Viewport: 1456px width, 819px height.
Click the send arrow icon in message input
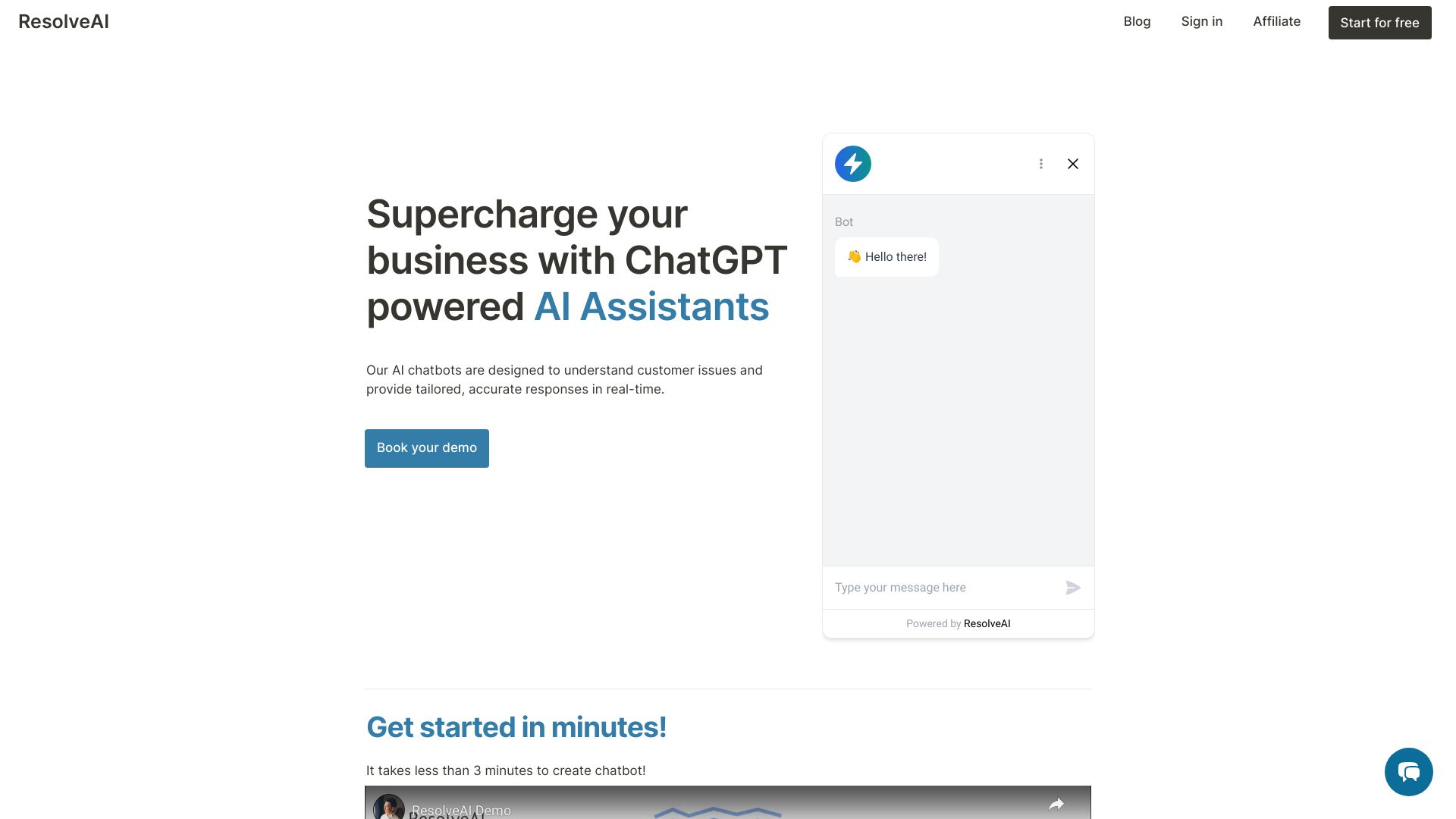click(1072, 587)
